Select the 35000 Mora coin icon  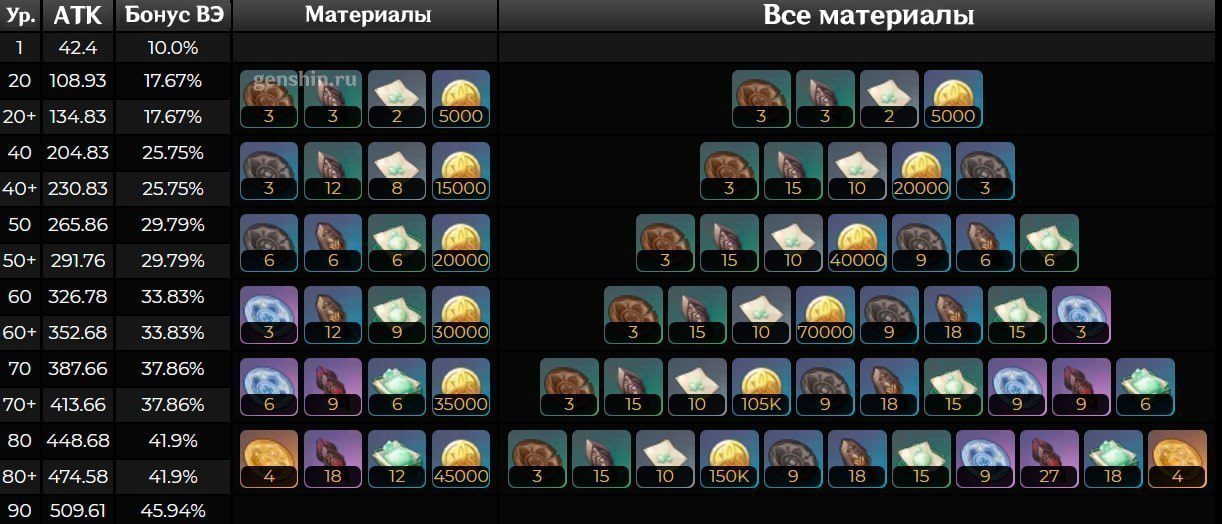[x=461, y=387]
